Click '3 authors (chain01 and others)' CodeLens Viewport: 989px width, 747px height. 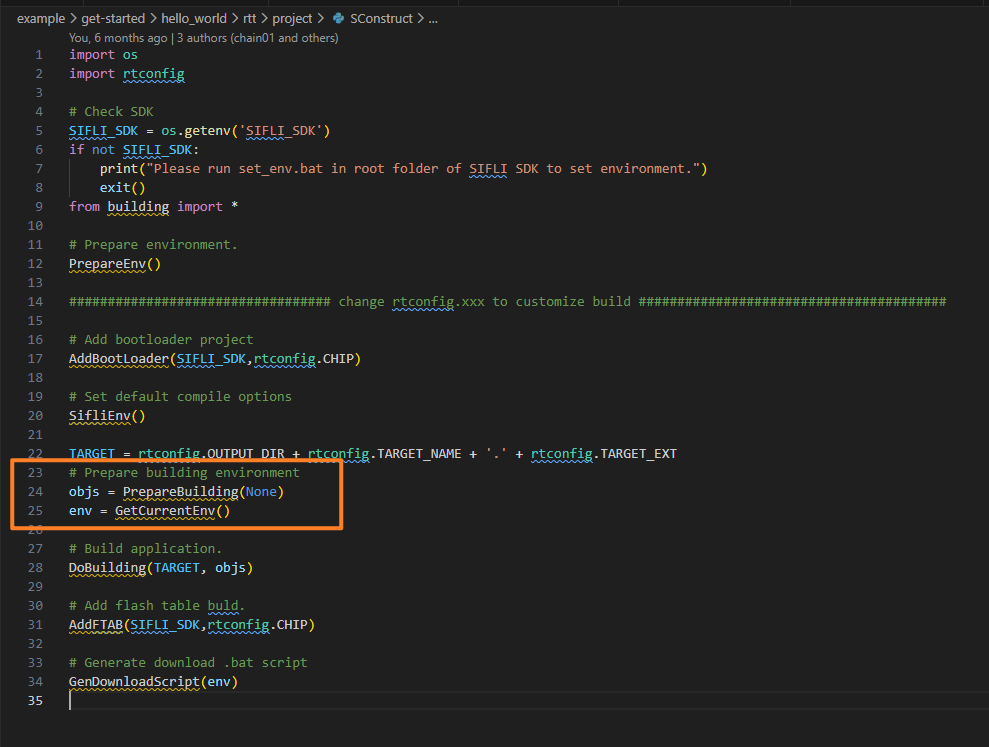(257, 38)
